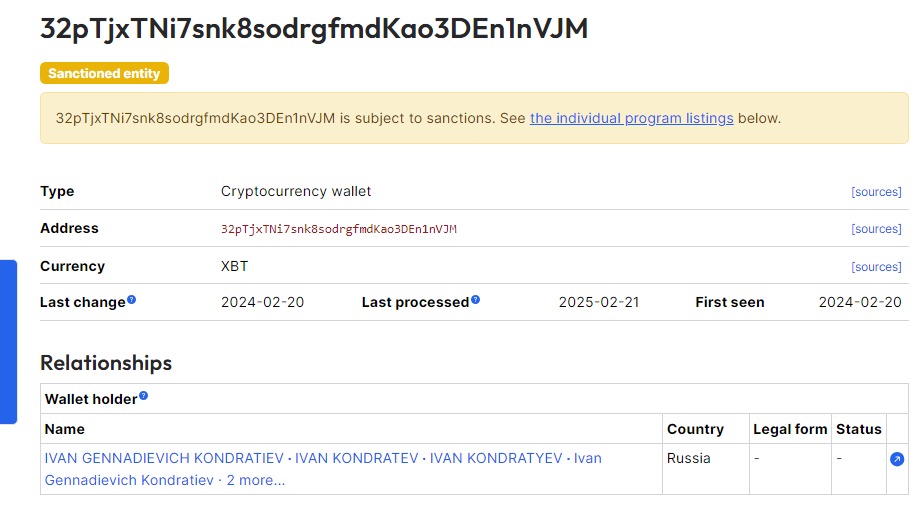Click the Last change help icon
Image resolution: width=916 pixels, height=508 pixels.
coord(131,300)
